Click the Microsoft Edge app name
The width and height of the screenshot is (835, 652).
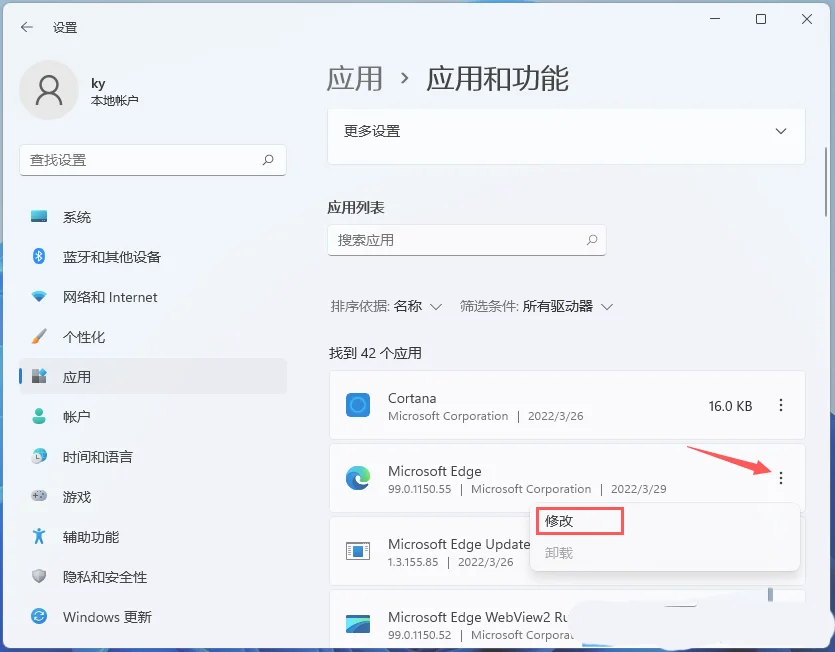pyautogui.click(x=435, y=471)
